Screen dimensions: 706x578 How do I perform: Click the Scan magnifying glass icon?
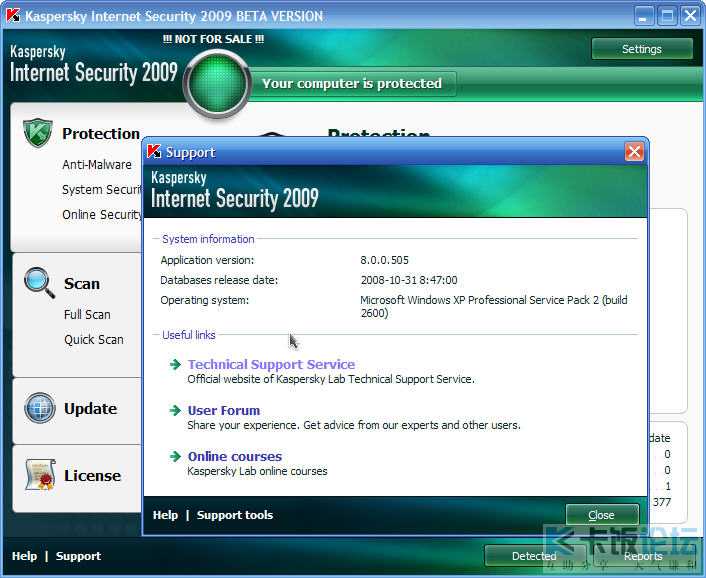tap(40, 283)
